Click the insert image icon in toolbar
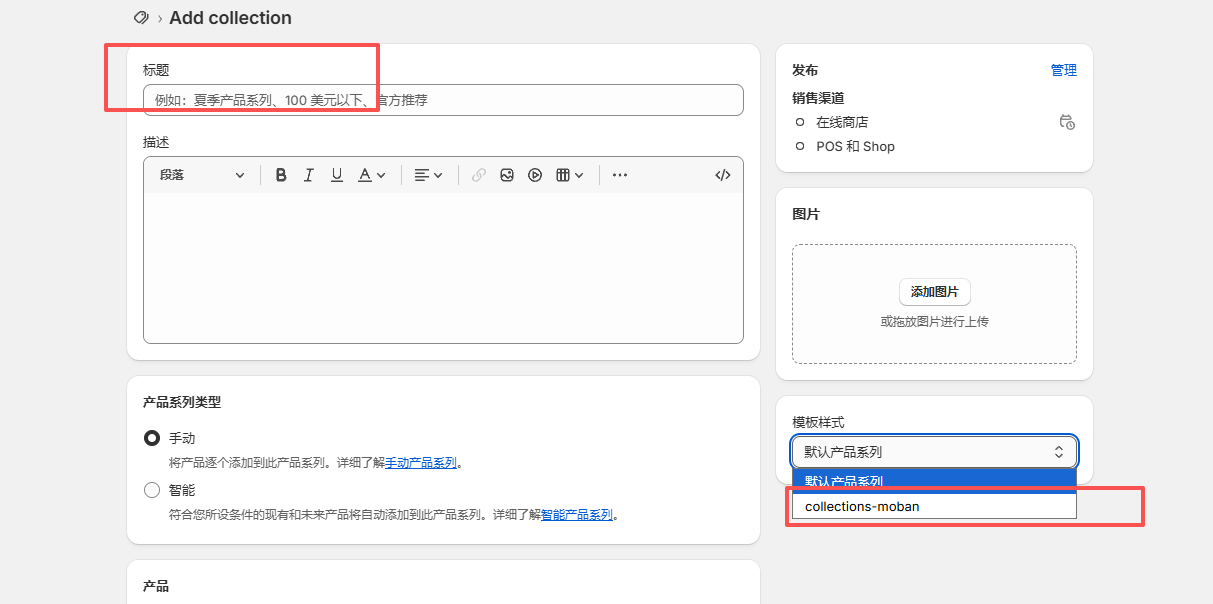Viewport: 1213px width, 604px height. [507, 175]
